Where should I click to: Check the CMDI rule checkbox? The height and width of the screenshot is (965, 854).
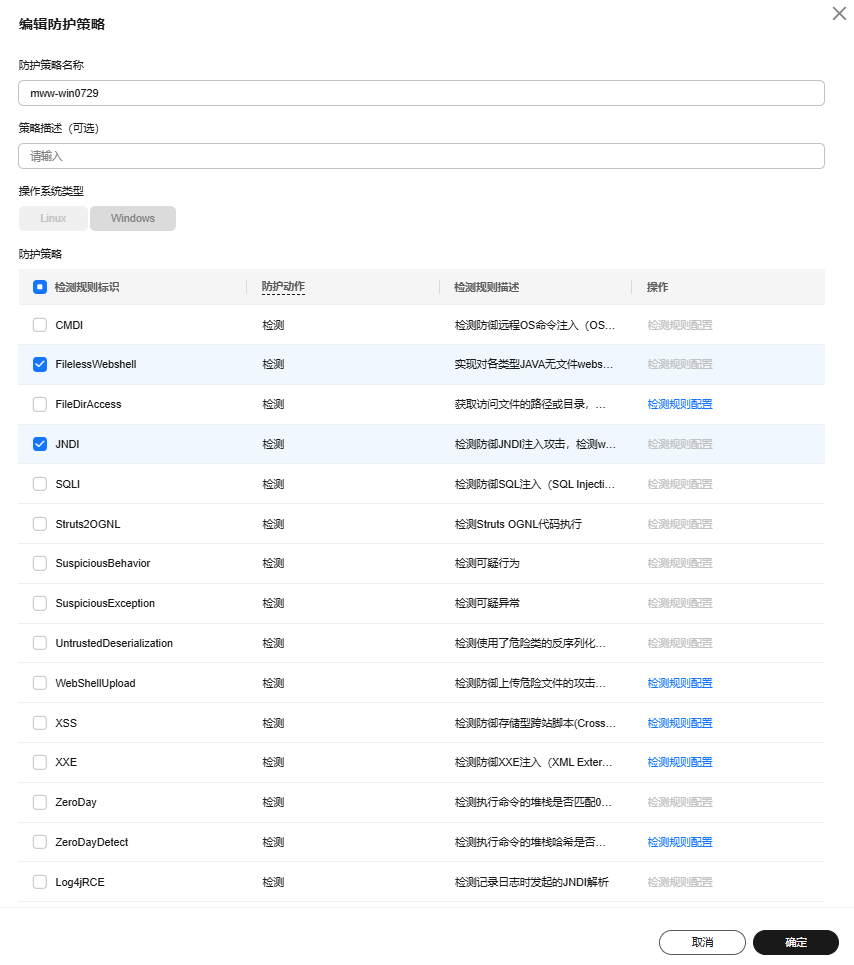pos(40,325)
